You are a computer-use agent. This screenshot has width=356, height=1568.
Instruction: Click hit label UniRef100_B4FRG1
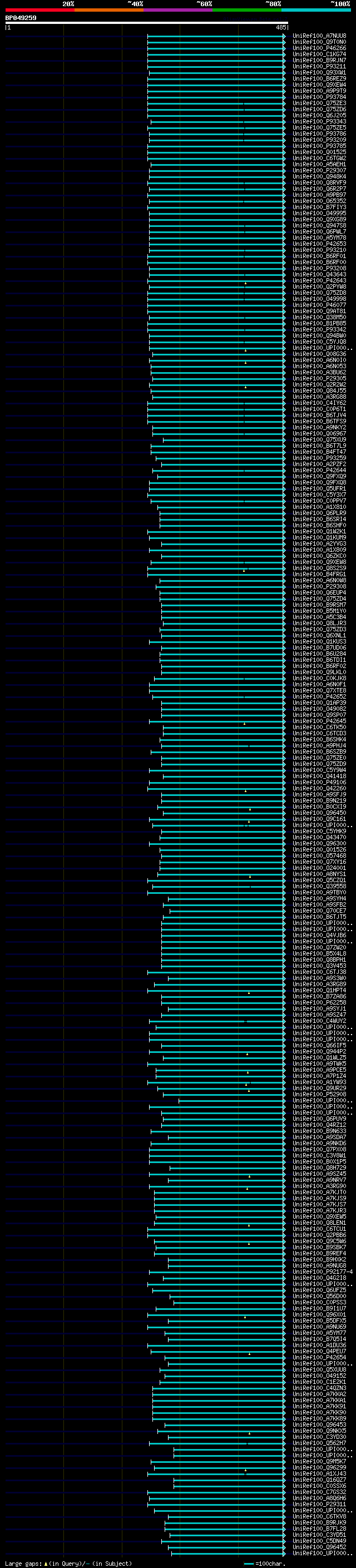319,574
